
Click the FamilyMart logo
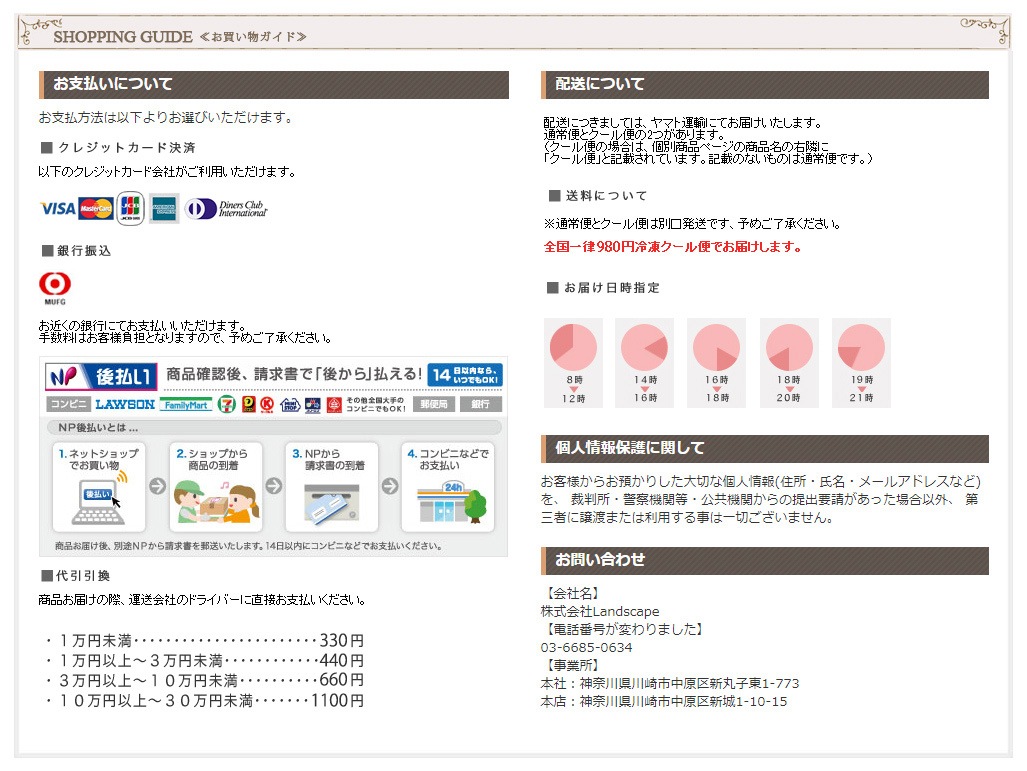click(x=186, y=404)
